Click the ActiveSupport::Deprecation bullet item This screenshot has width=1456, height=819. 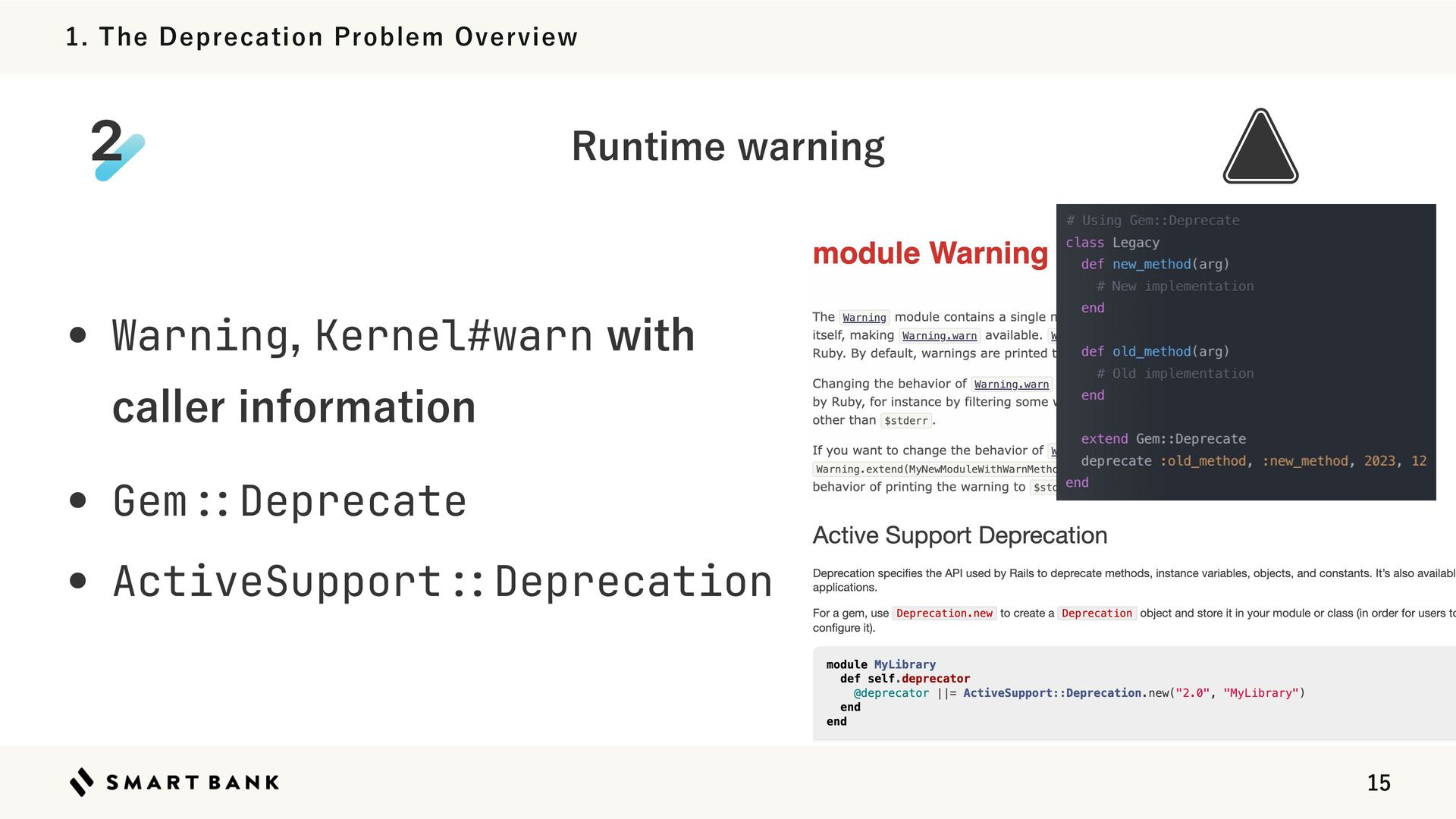(x=442, y=582)
